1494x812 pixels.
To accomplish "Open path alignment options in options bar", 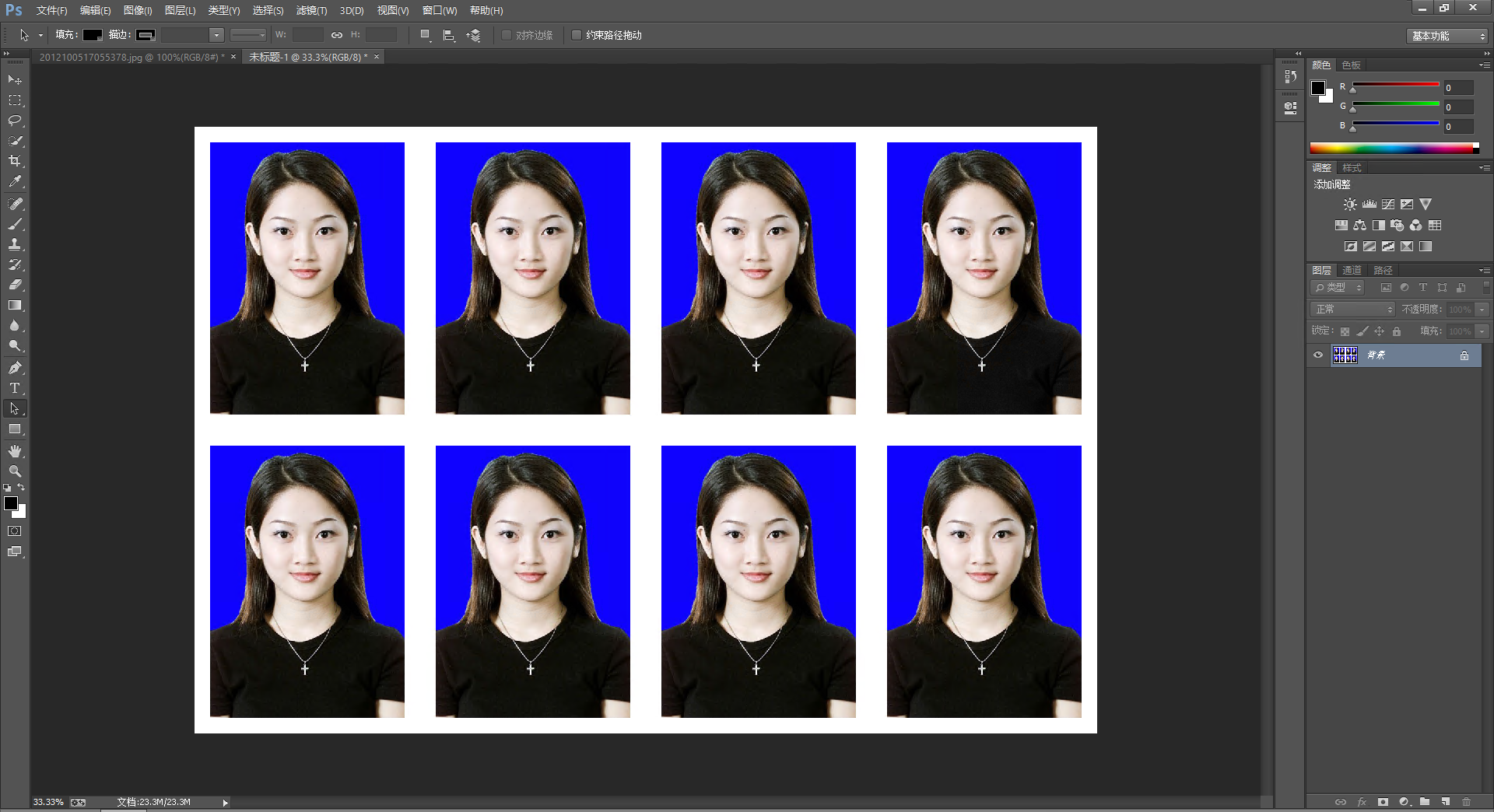I will [449, 35].
